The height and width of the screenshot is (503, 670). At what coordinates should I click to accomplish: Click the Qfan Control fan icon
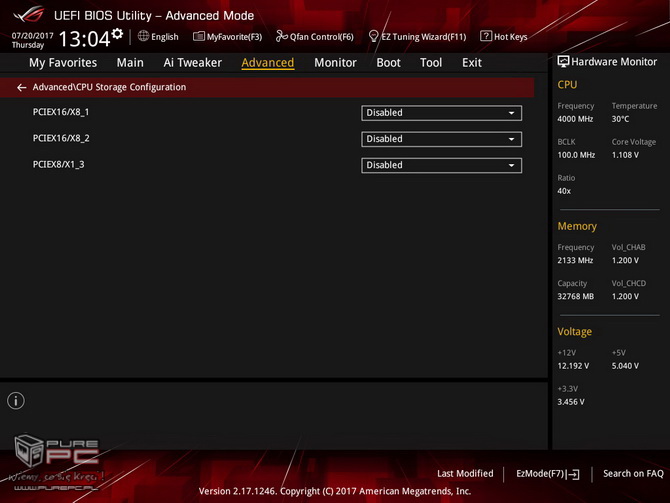pyautogui.click(x=281, y=36)
